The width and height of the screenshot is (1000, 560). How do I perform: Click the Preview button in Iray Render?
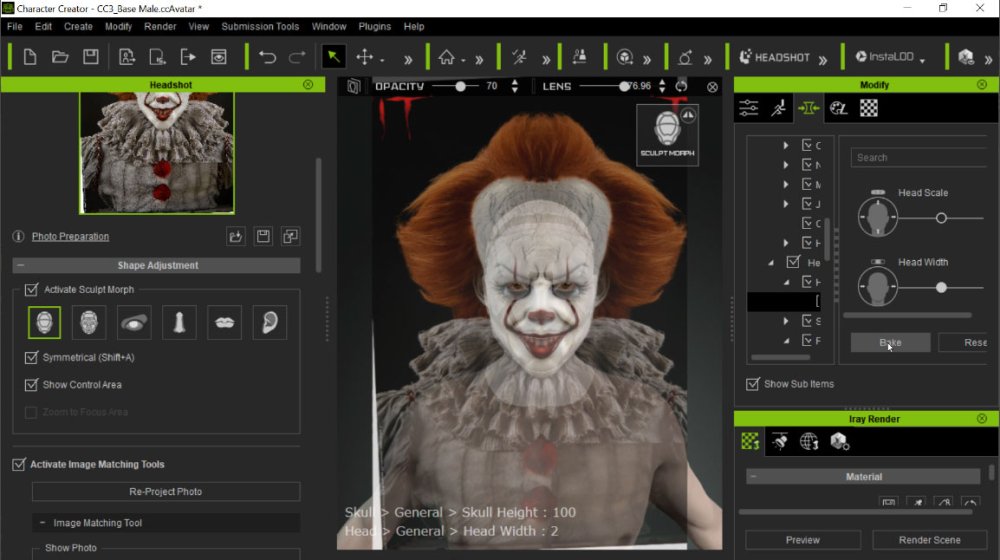point(803,540)
